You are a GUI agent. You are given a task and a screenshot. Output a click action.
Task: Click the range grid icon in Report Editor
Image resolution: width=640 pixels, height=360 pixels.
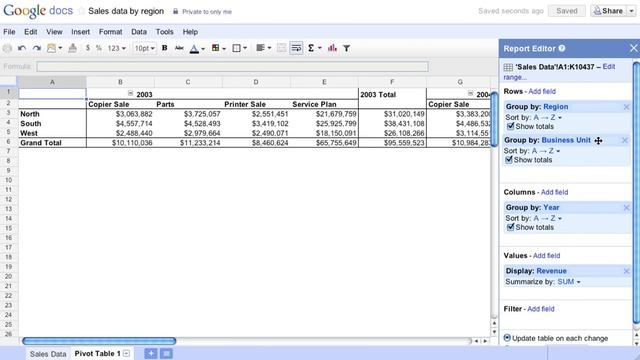coord(508,67)
